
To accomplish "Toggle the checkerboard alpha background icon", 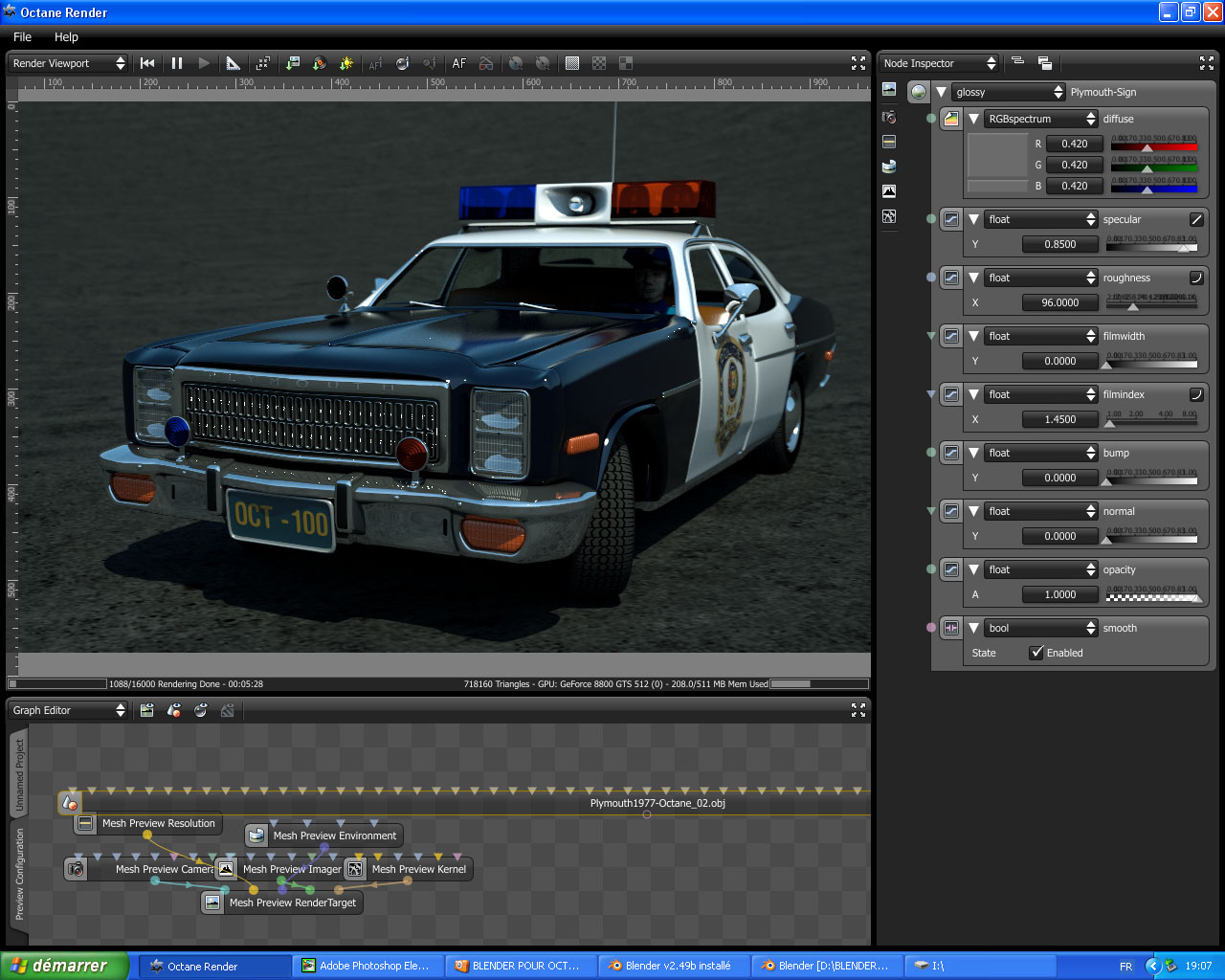I will (599, 63).
